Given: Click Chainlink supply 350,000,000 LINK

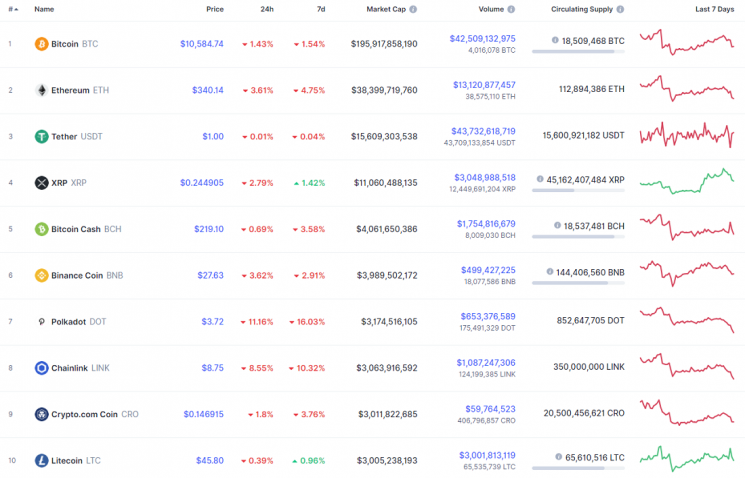Looking at the screenshot, I should click(589, 367).
